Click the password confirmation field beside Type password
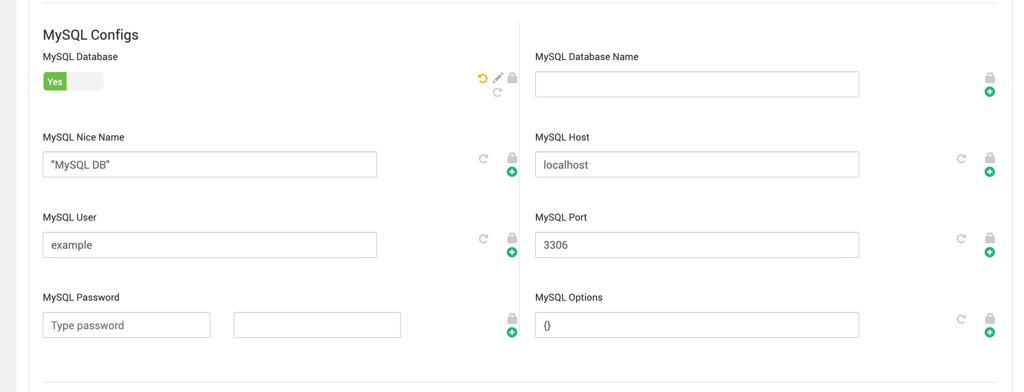This screenshot has height=392, width=1024. coord(317,325)
